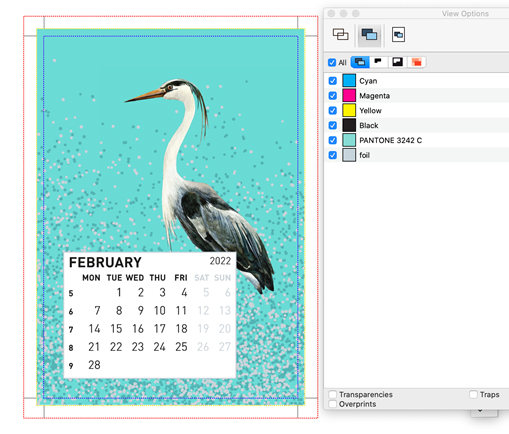The width and height of the screenshot is (509, 434).
Task: Open the dropdown arrow below the panel
Action: pyautogui.click(x=480, y=411)
